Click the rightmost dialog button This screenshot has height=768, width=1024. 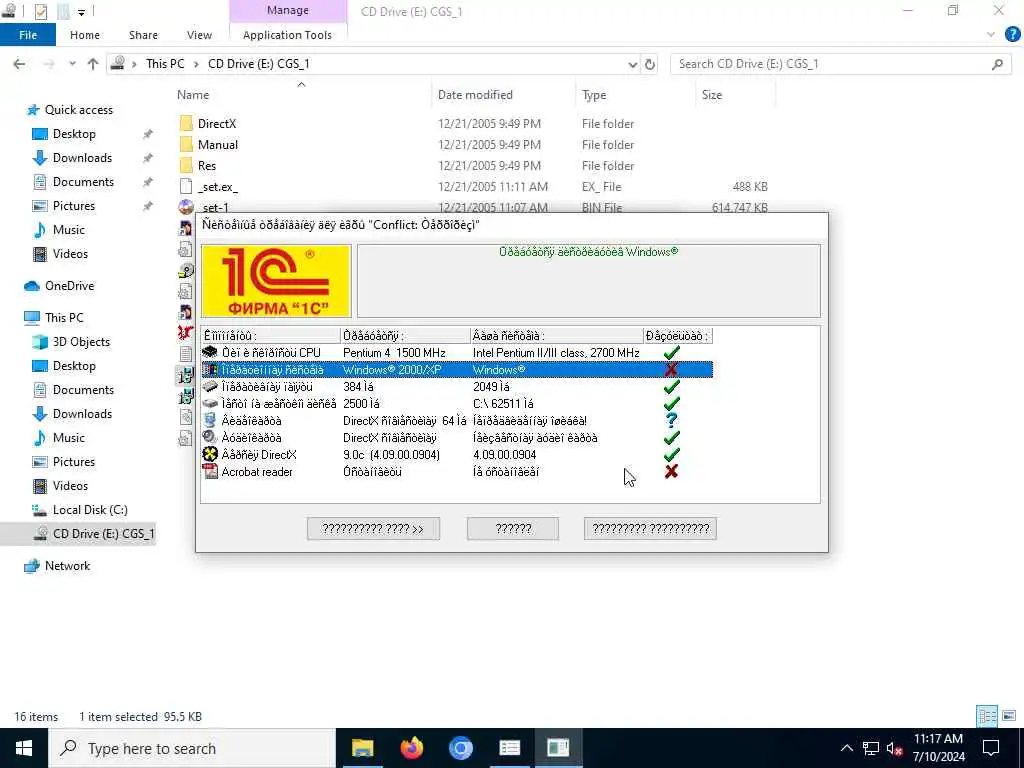pos(650,528)
